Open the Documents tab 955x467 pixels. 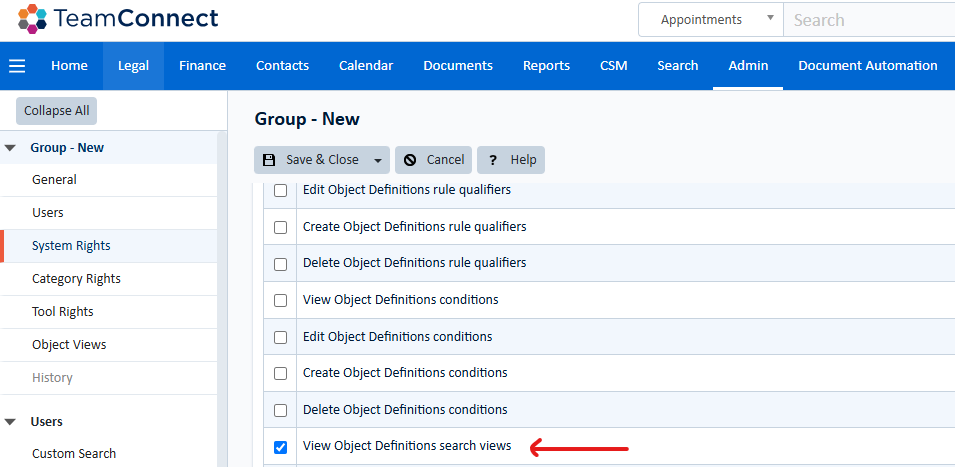click(458, 66)
